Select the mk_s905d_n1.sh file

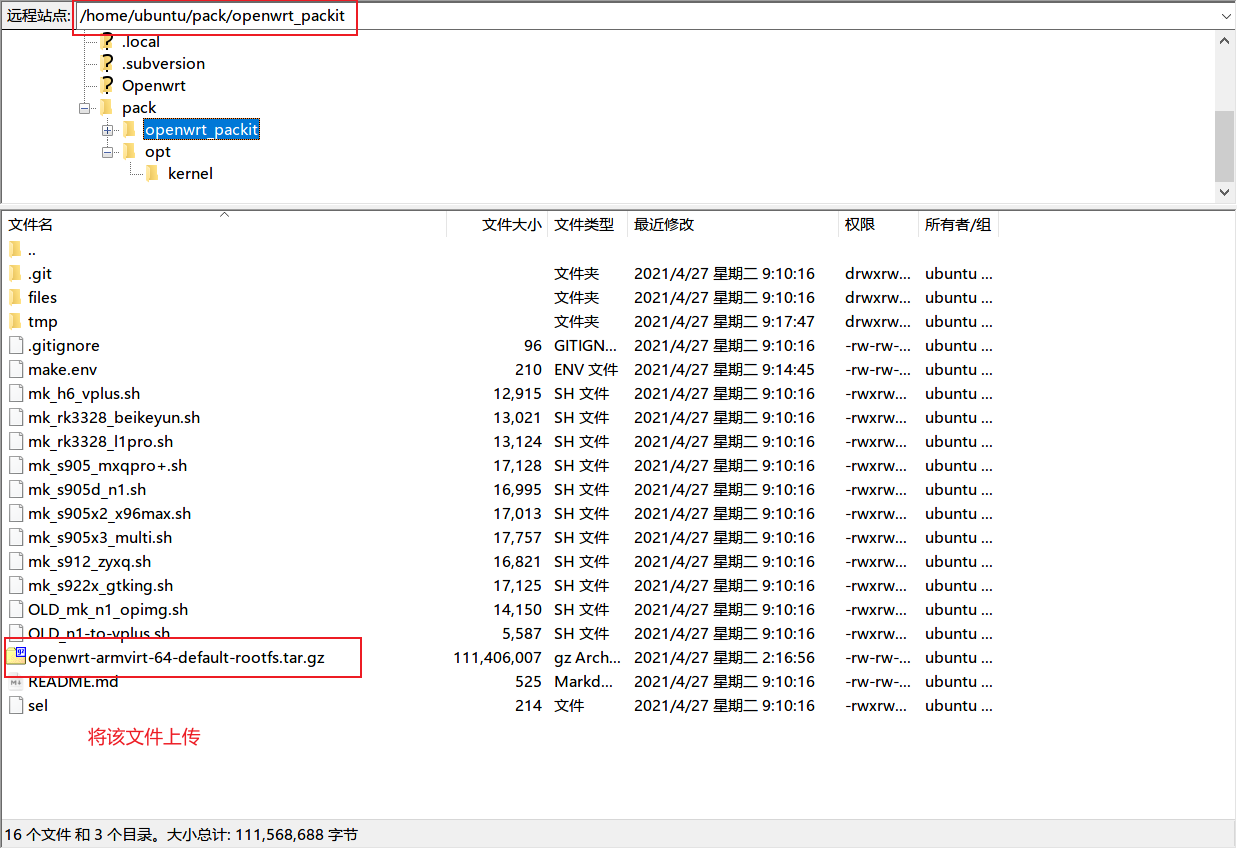tap(87, 490)
